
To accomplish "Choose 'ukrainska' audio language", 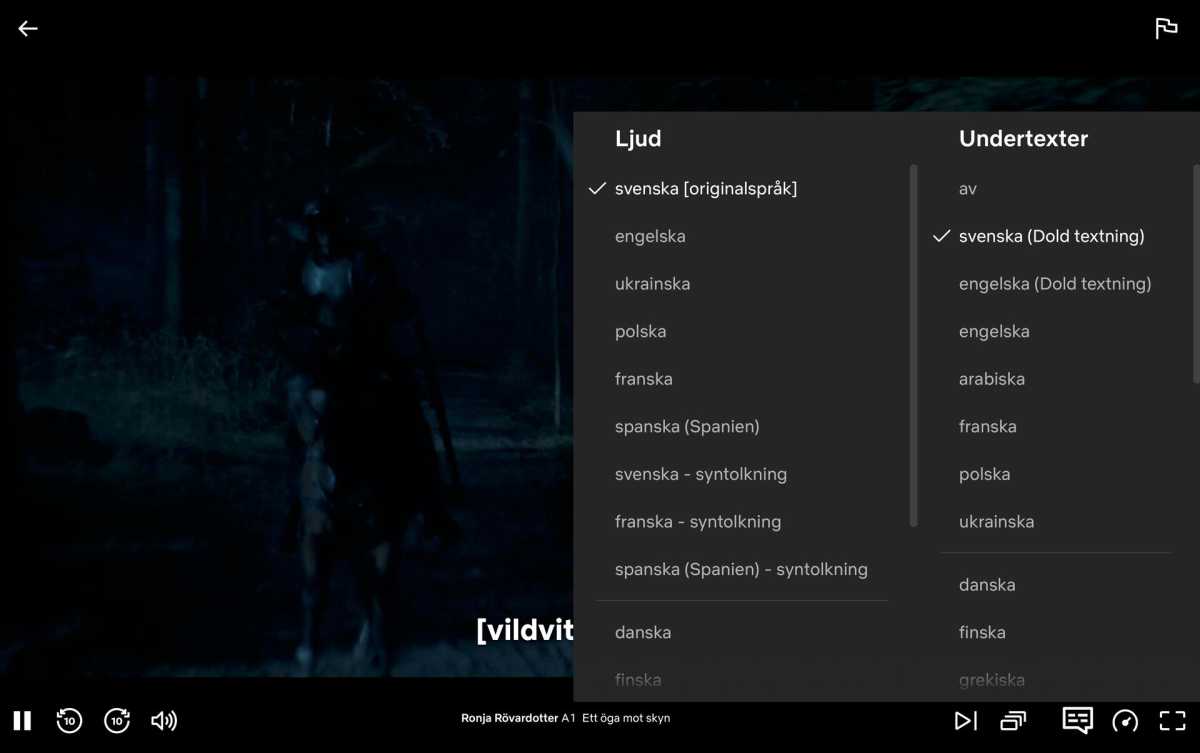I will click(x=652, y=284).
